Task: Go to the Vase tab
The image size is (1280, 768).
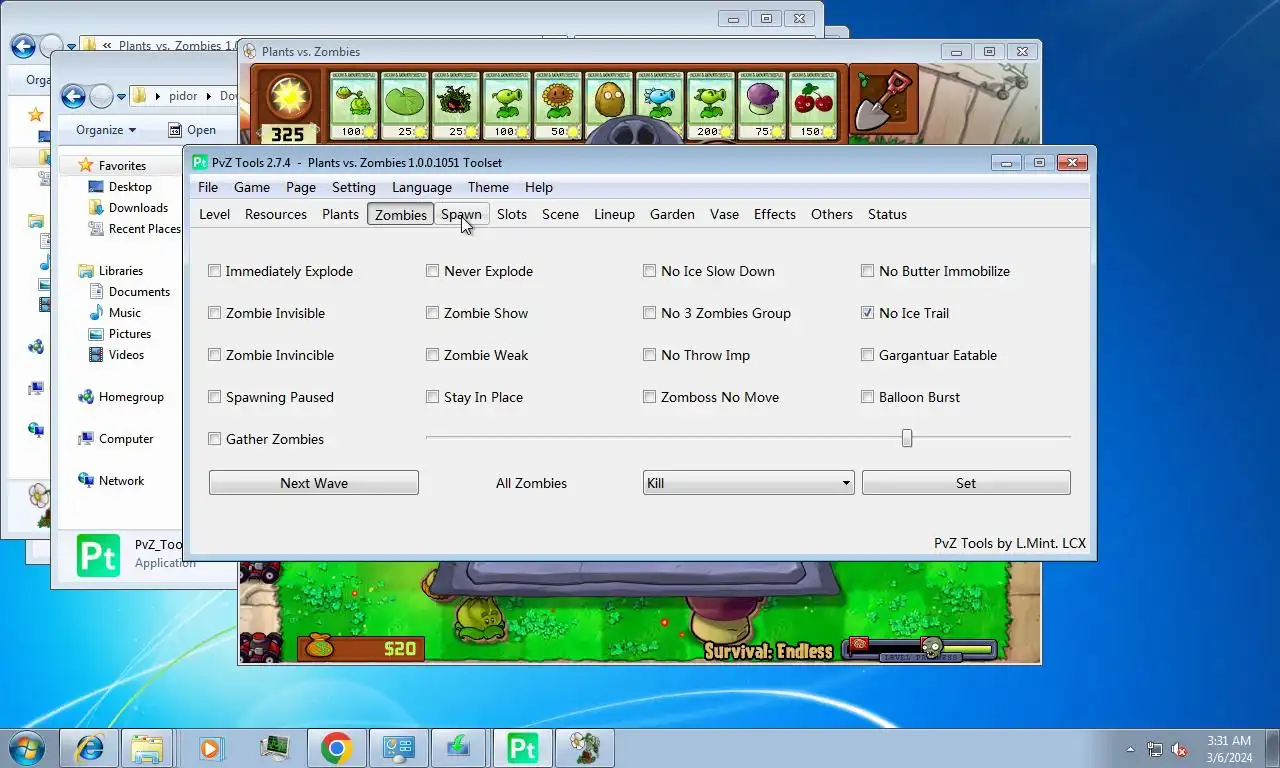Action: click(724, 214)
